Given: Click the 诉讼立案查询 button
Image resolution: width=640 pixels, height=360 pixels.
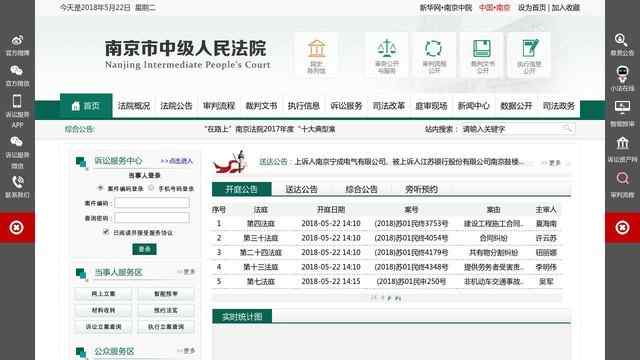Looking at the screenshot, I should pos(103,327).
